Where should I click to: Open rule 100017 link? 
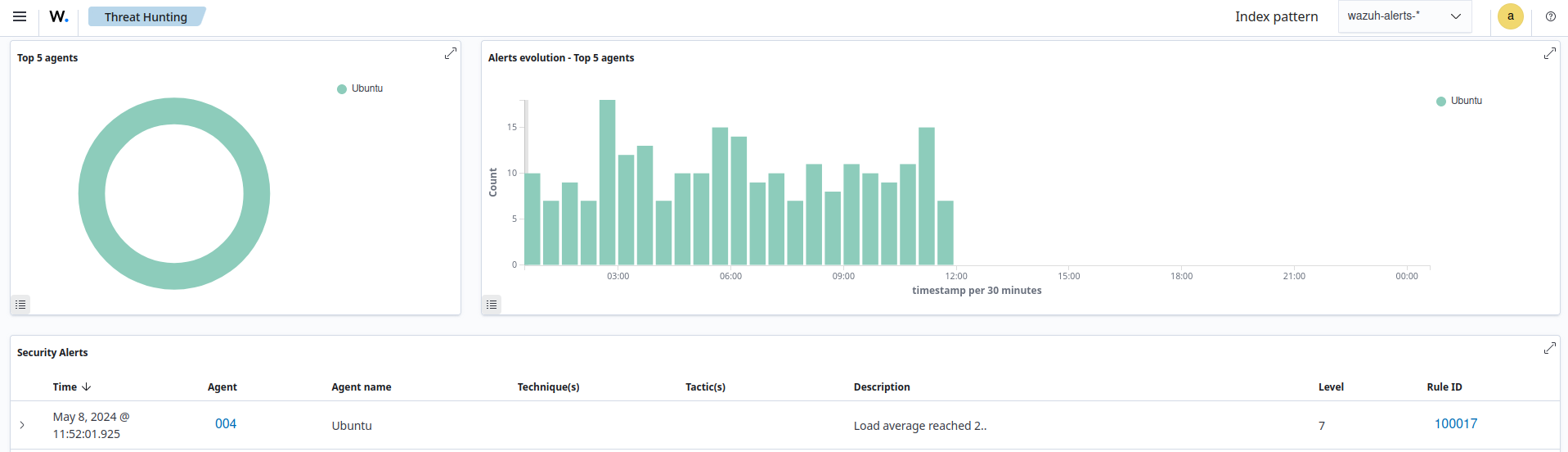[x=1455, y=423]
